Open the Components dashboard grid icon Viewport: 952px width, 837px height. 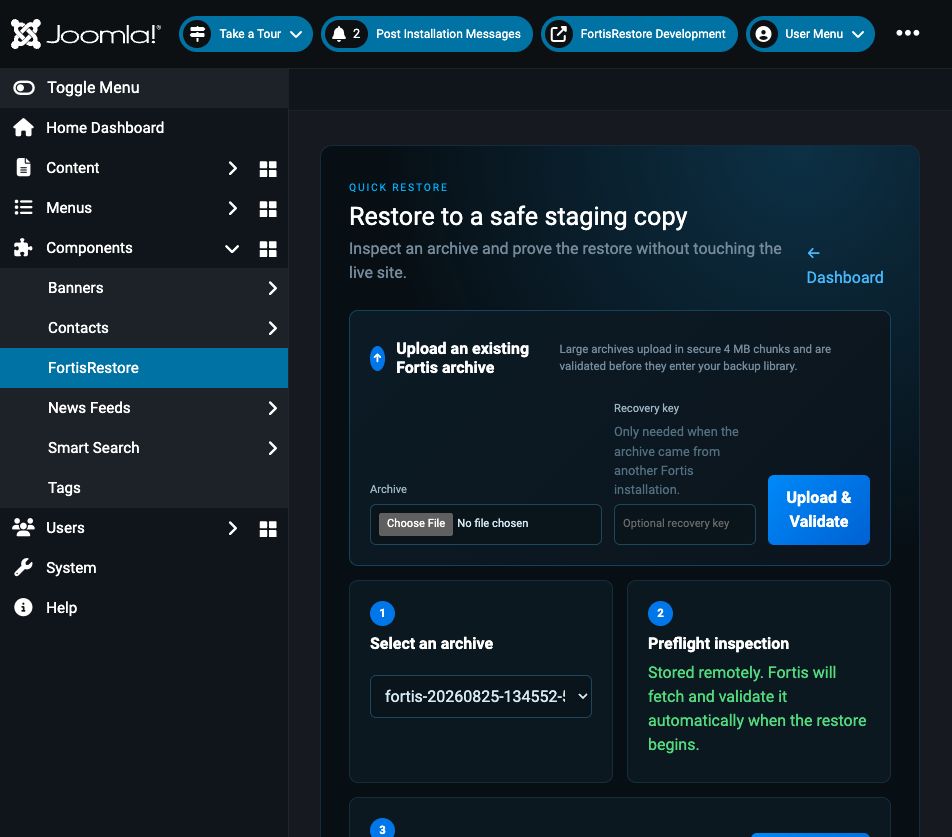coord(268,249)
